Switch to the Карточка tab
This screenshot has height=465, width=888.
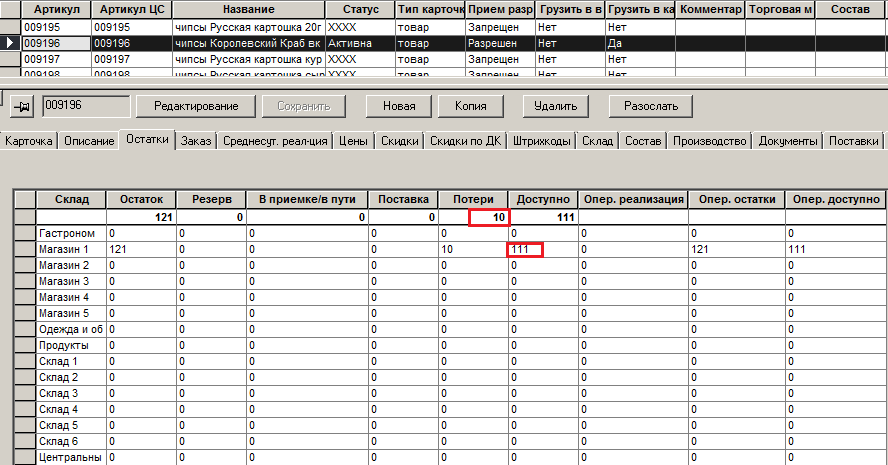(29, 141)
